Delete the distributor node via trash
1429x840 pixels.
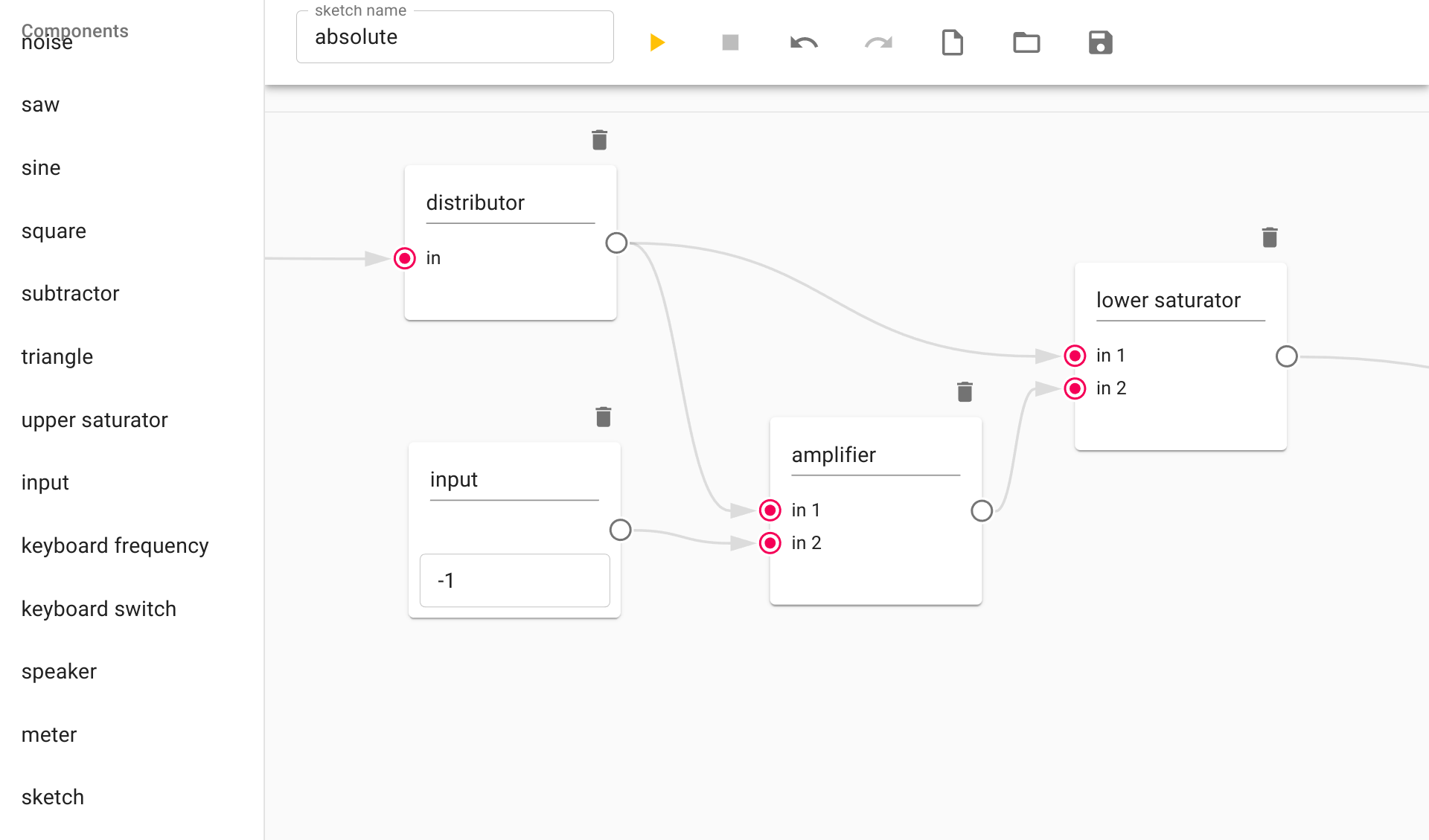tap(599, 140)
